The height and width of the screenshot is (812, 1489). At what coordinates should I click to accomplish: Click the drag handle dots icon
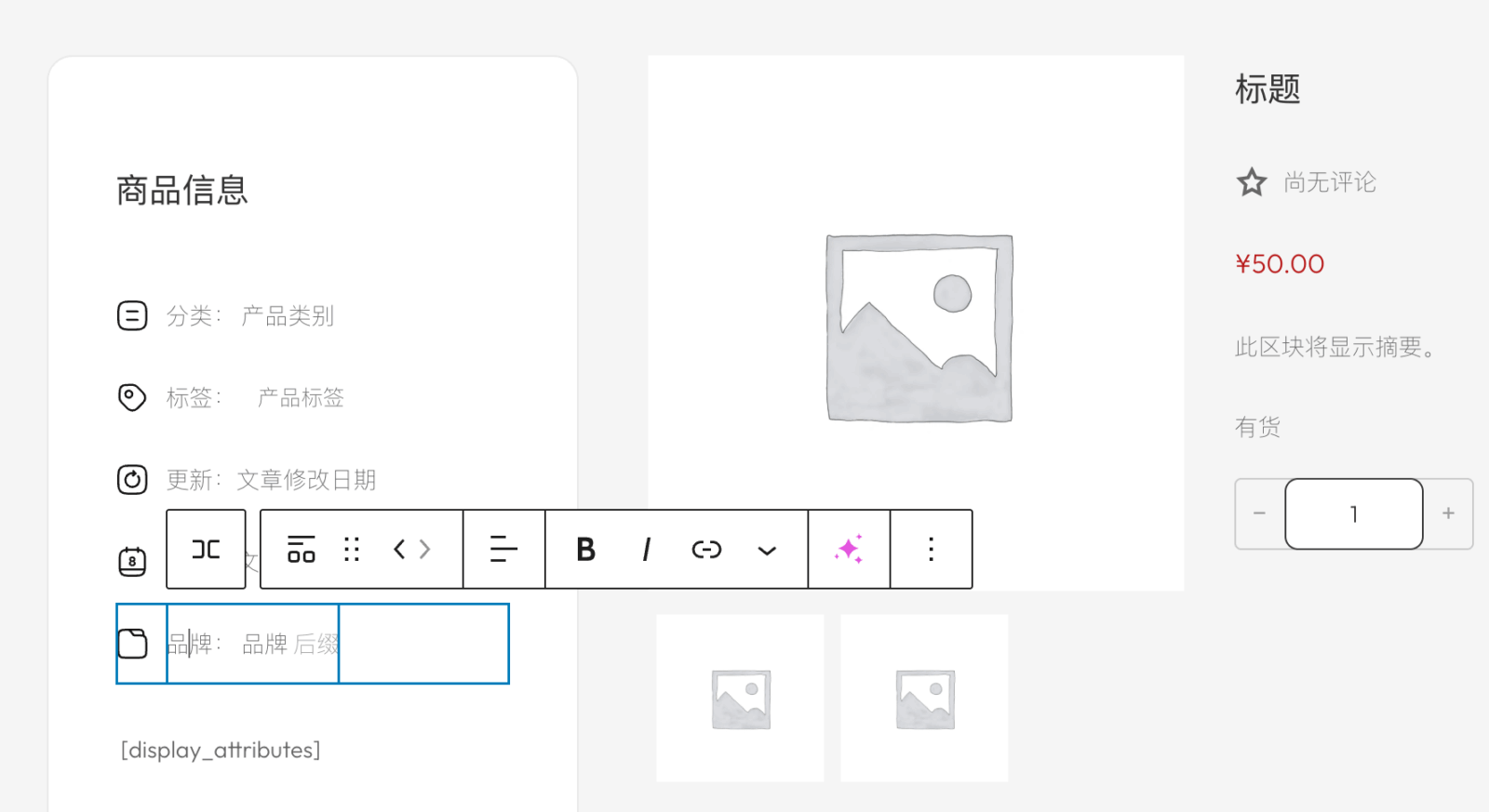tap(352, 550)
